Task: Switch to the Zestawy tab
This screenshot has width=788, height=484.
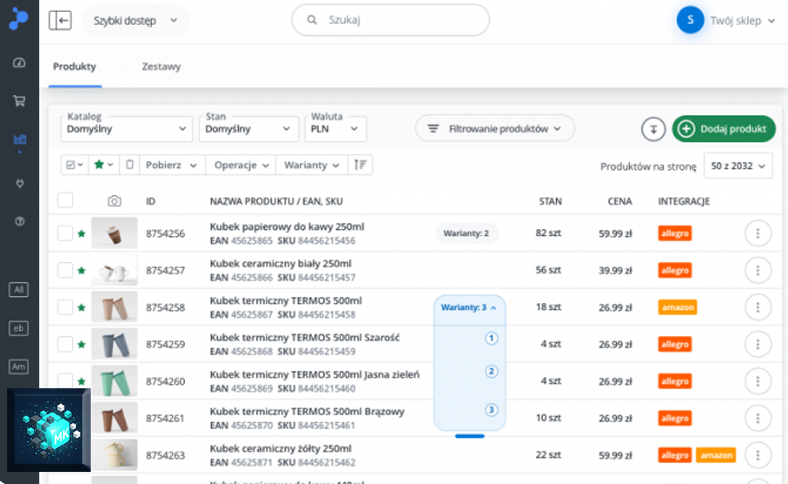Action: [161, 67]
